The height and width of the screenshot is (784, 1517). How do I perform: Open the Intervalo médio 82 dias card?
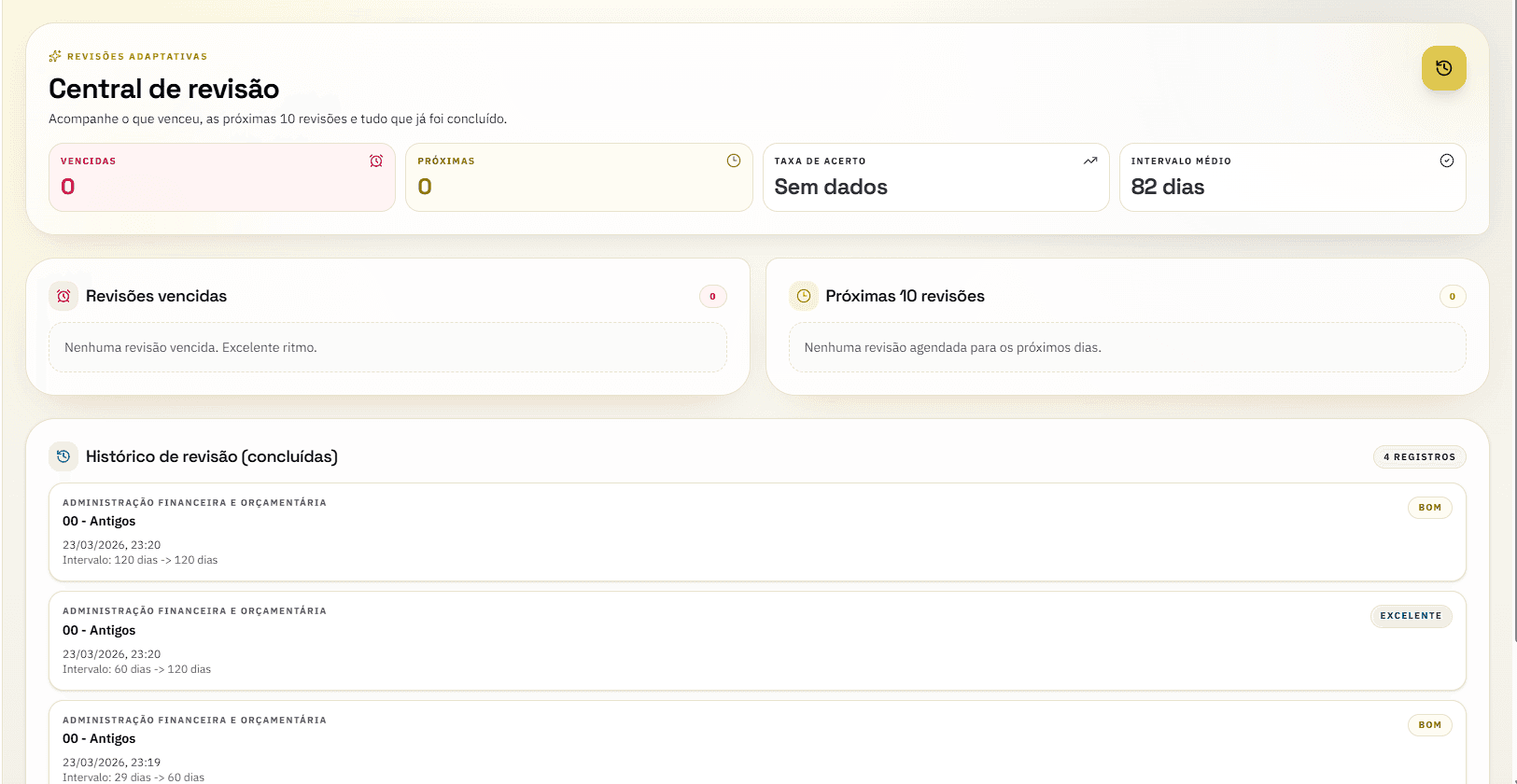click(1292, 177)
